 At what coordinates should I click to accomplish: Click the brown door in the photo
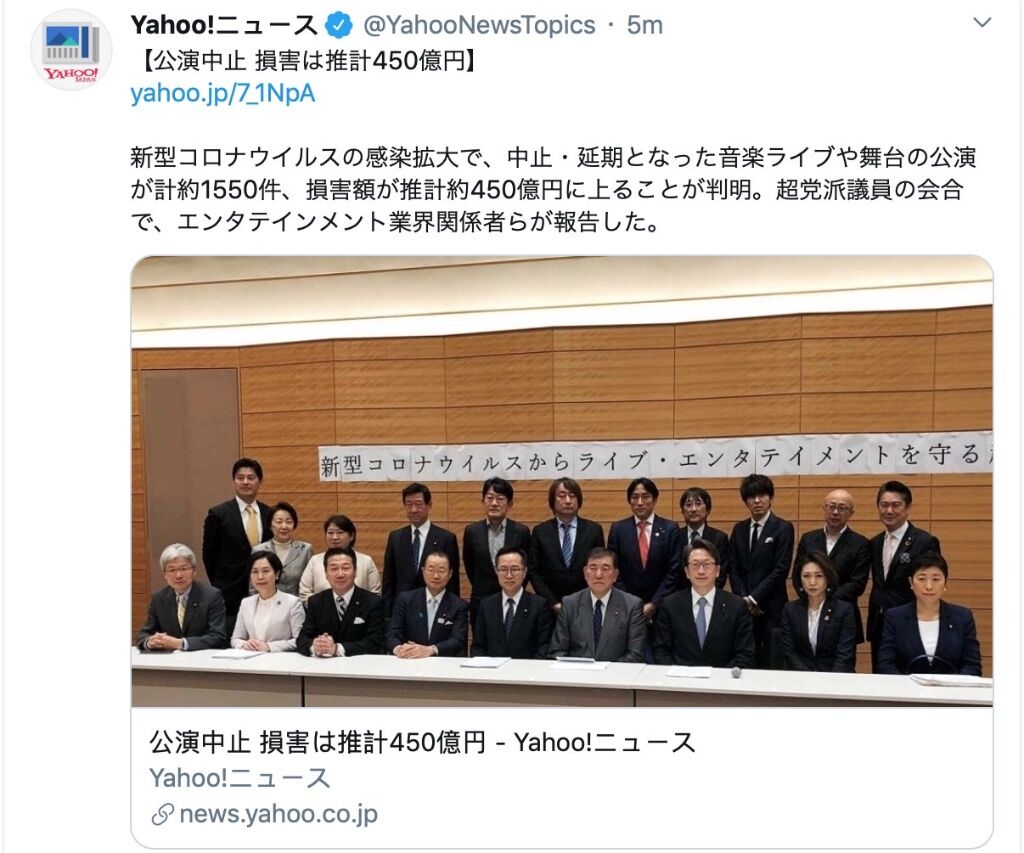coord(189,470)
